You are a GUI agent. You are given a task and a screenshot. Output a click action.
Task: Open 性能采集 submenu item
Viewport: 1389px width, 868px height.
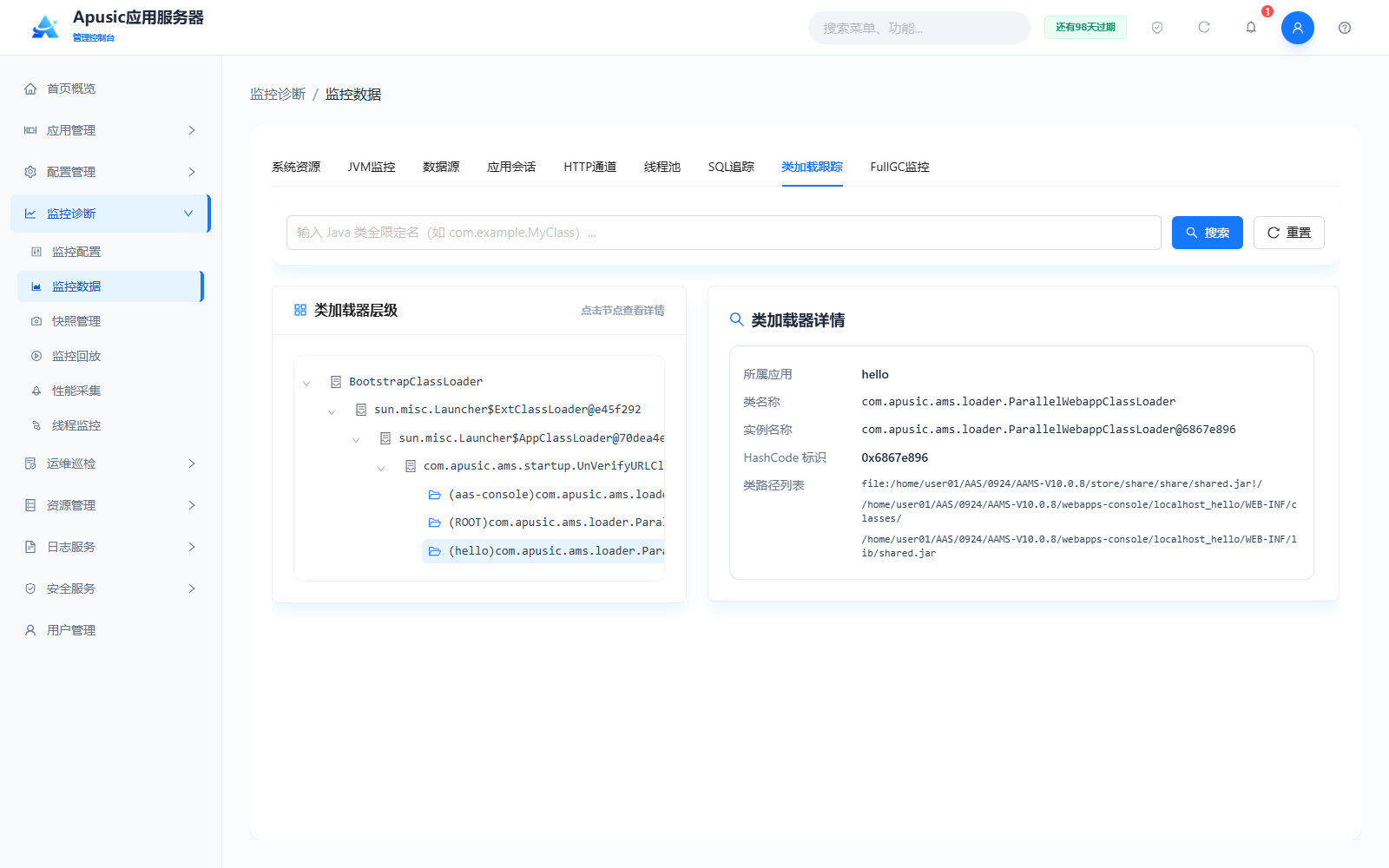pos(111,391)
